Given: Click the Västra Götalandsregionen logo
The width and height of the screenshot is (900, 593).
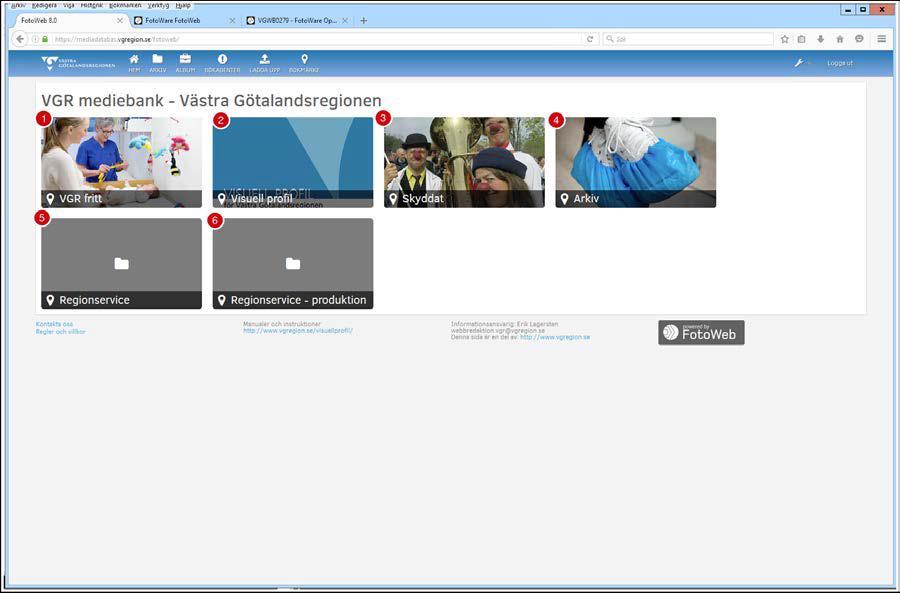Looking at the screenshot, I should tap(78, 63).
